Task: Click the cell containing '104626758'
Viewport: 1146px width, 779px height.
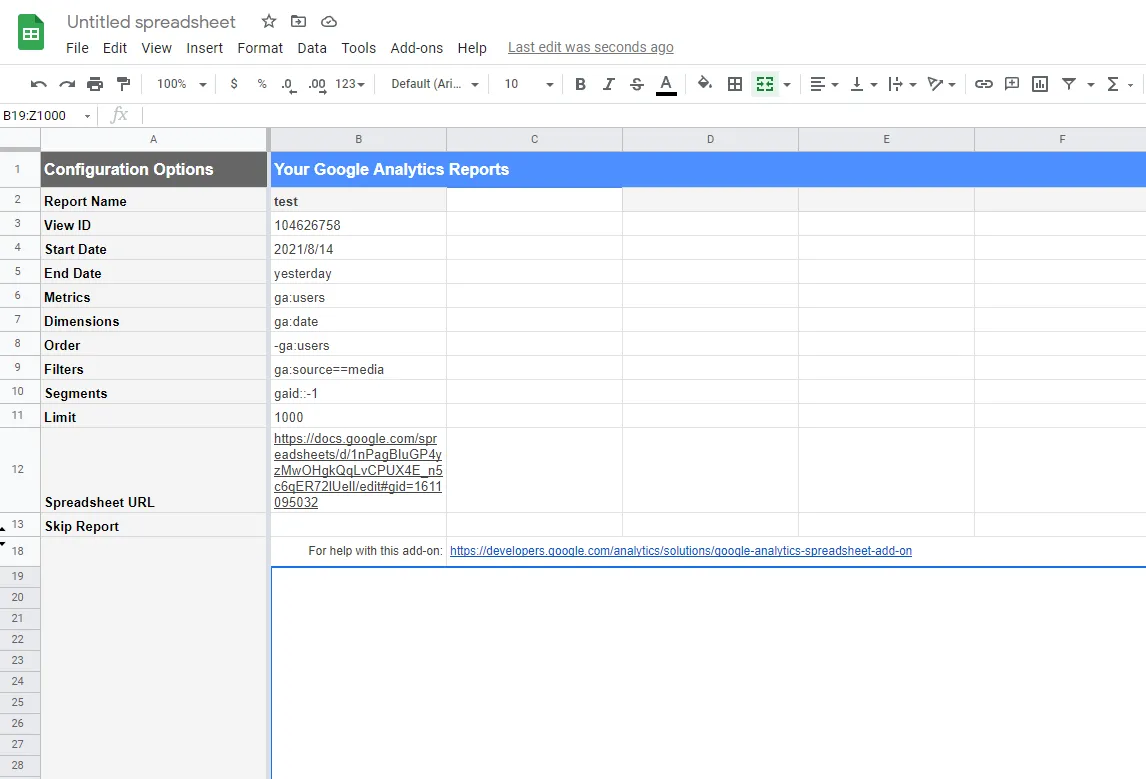Action: pyautogui.click(x=358, y=225)
